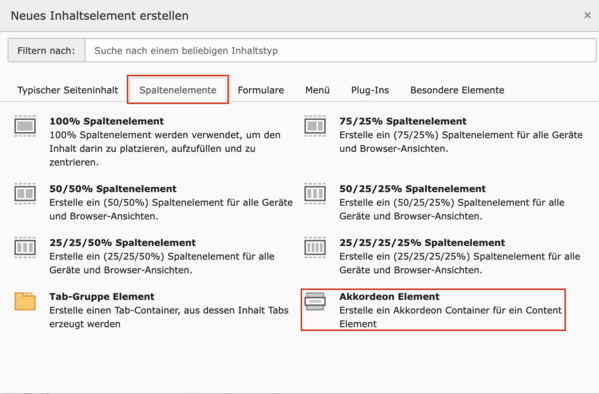The height and width of the screenshot is (394, 599).
Task: Open the Plug-Ins tab
Action: (370, 90)
